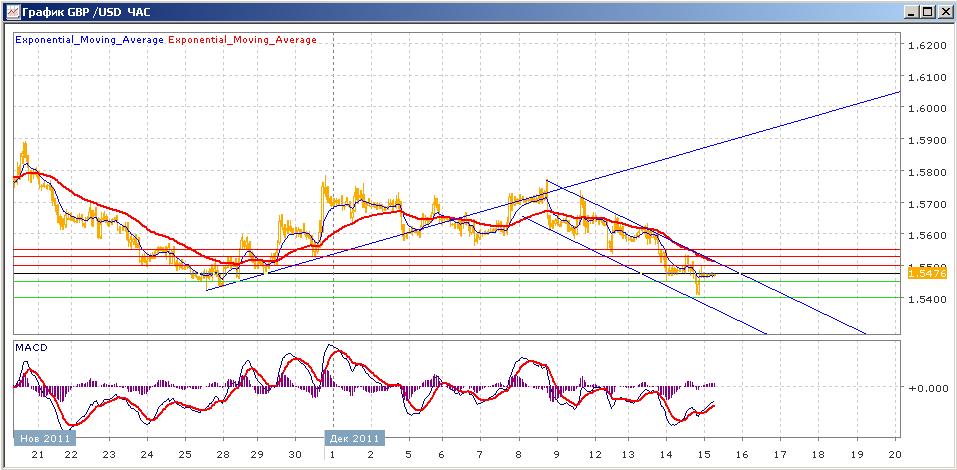Click date label 14 on time axis

[666, 455]
